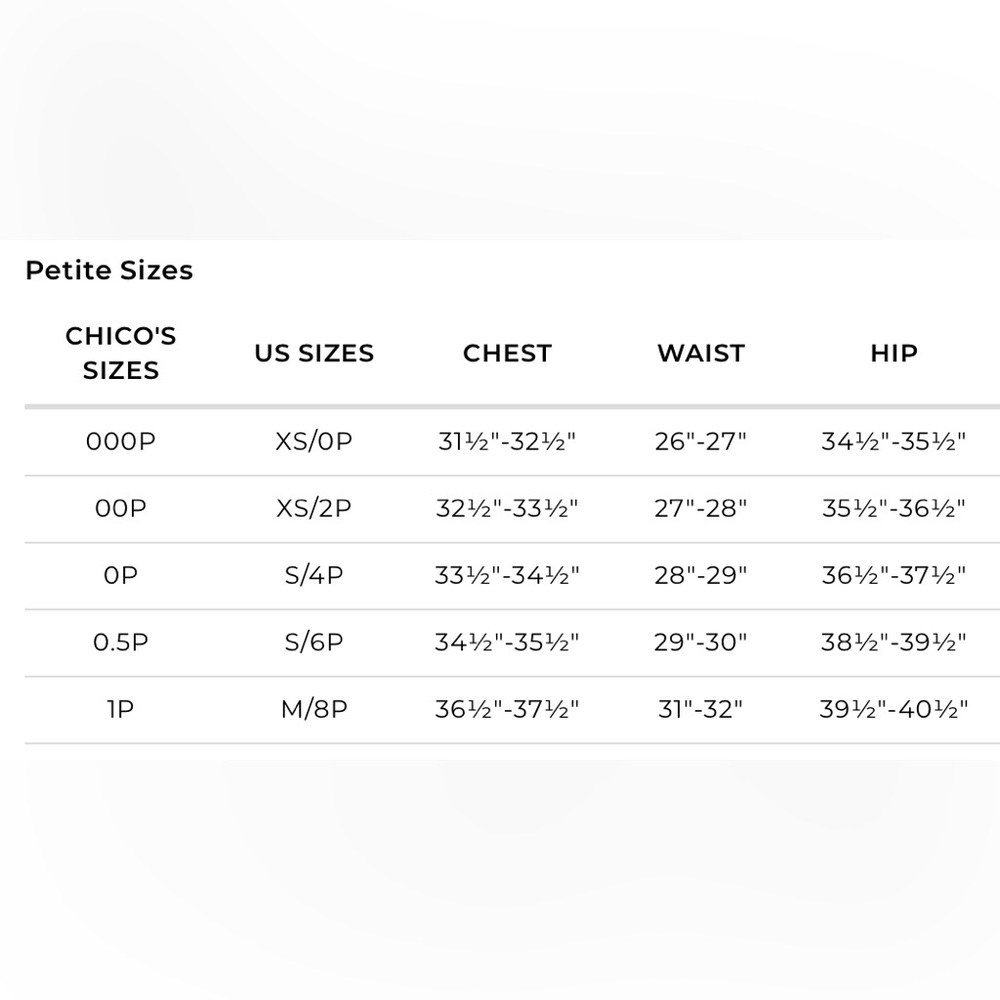The height and width of the screenshot is (1000, 1000).
Task: Select hip measurement 39½"-40½"
Action: (x=894, y=709)
